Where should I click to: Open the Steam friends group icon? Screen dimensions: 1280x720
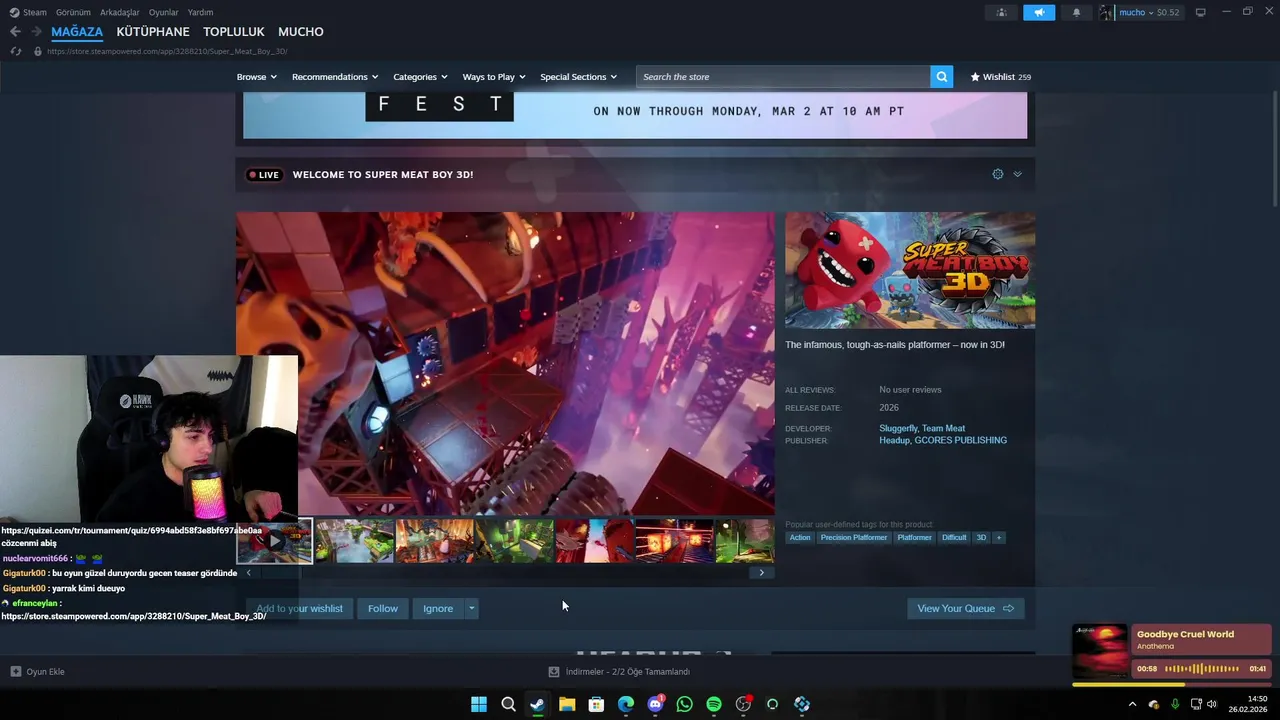point(1001,12)
